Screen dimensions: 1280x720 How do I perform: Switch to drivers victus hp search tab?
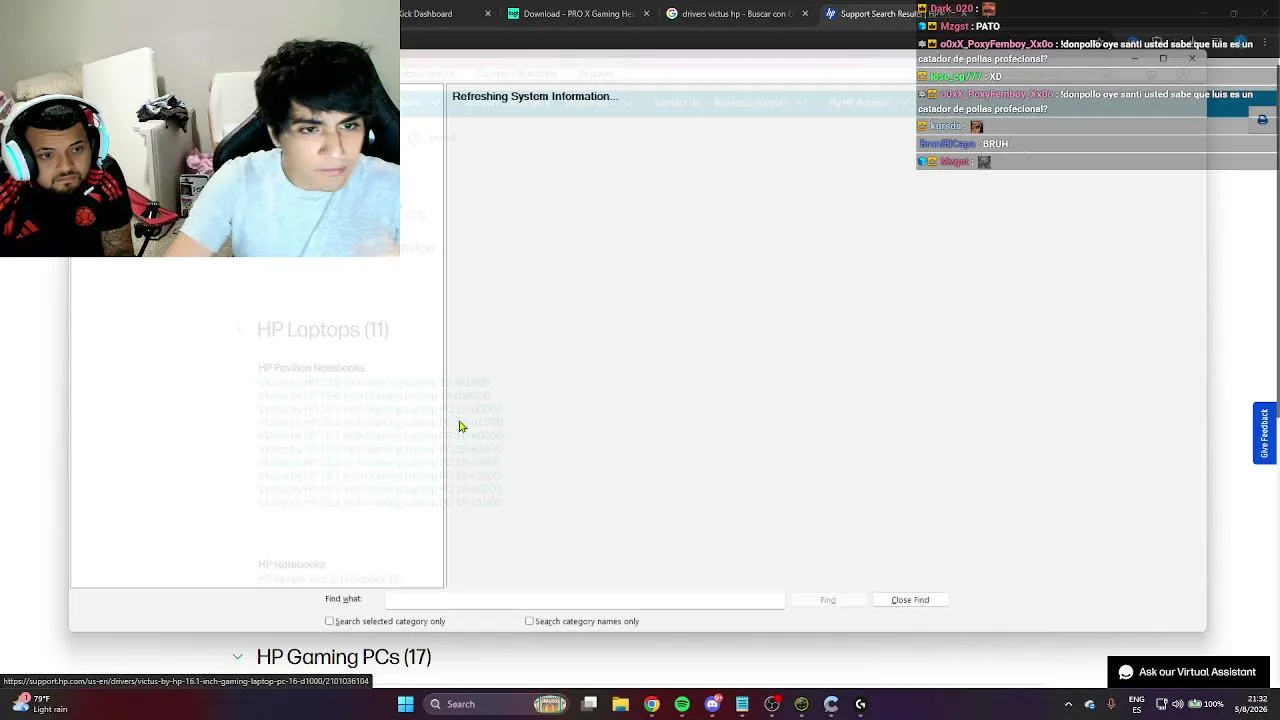pyautogui.click(x=736, y=14)
